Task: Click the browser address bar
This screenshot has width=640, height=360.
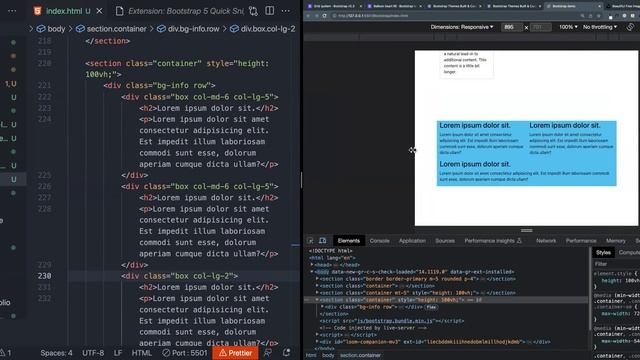Action: click(453, 16)
